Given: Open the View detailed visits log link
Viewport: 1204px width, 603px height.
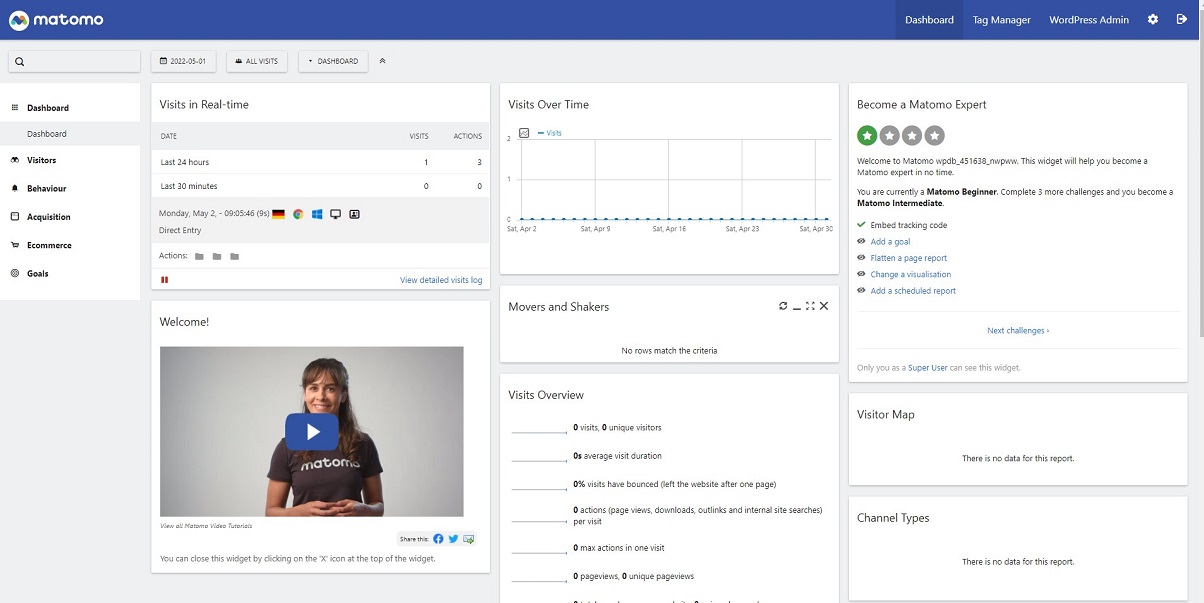Looking at the screenshot, I should click(441, 280).
